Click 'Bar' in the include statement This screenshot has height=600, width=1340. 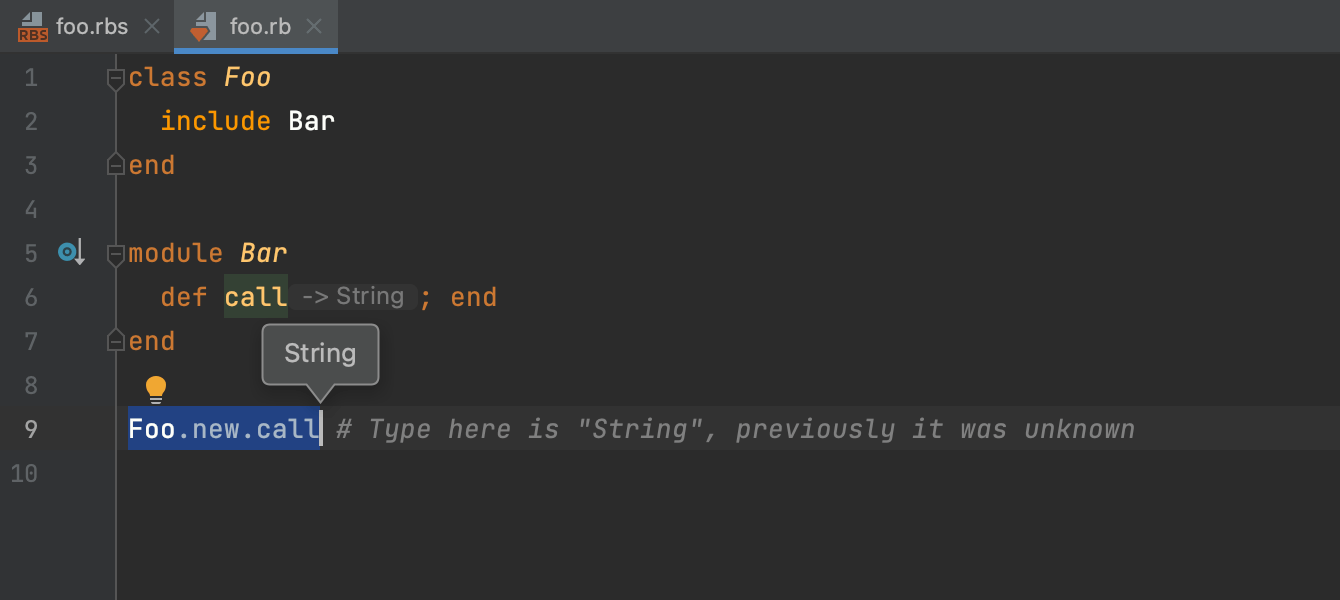click(x=311, y=122)
